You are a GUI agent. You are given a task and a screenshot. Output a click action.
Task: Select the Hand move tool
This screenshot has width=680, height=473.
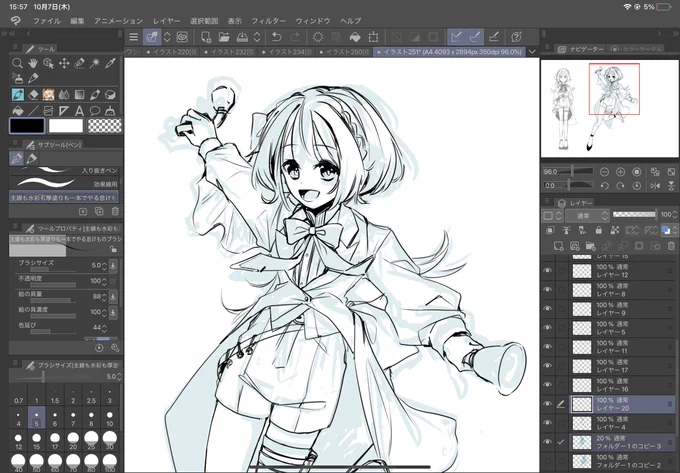click(x=33, y=63)
